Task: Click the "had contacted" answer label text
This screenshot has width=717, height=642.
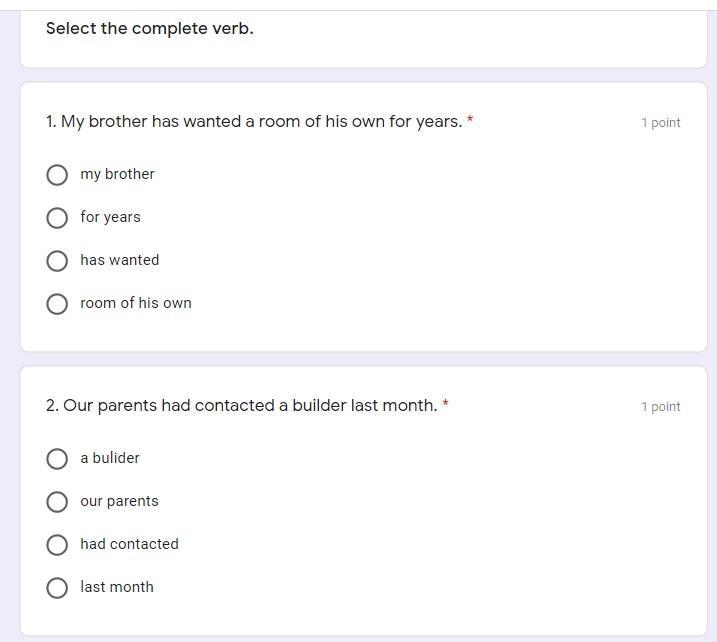Action: click(x=130, y=544)
